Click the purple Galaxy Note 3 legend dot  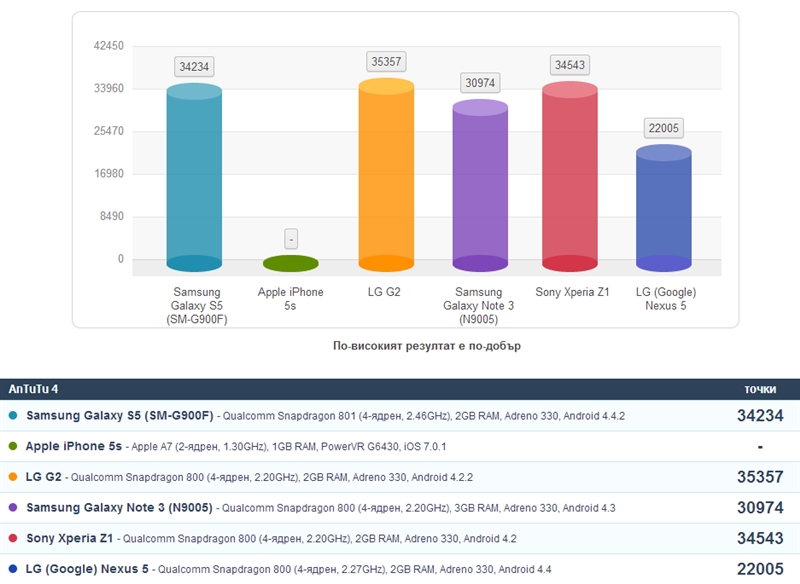coord(12,508)
